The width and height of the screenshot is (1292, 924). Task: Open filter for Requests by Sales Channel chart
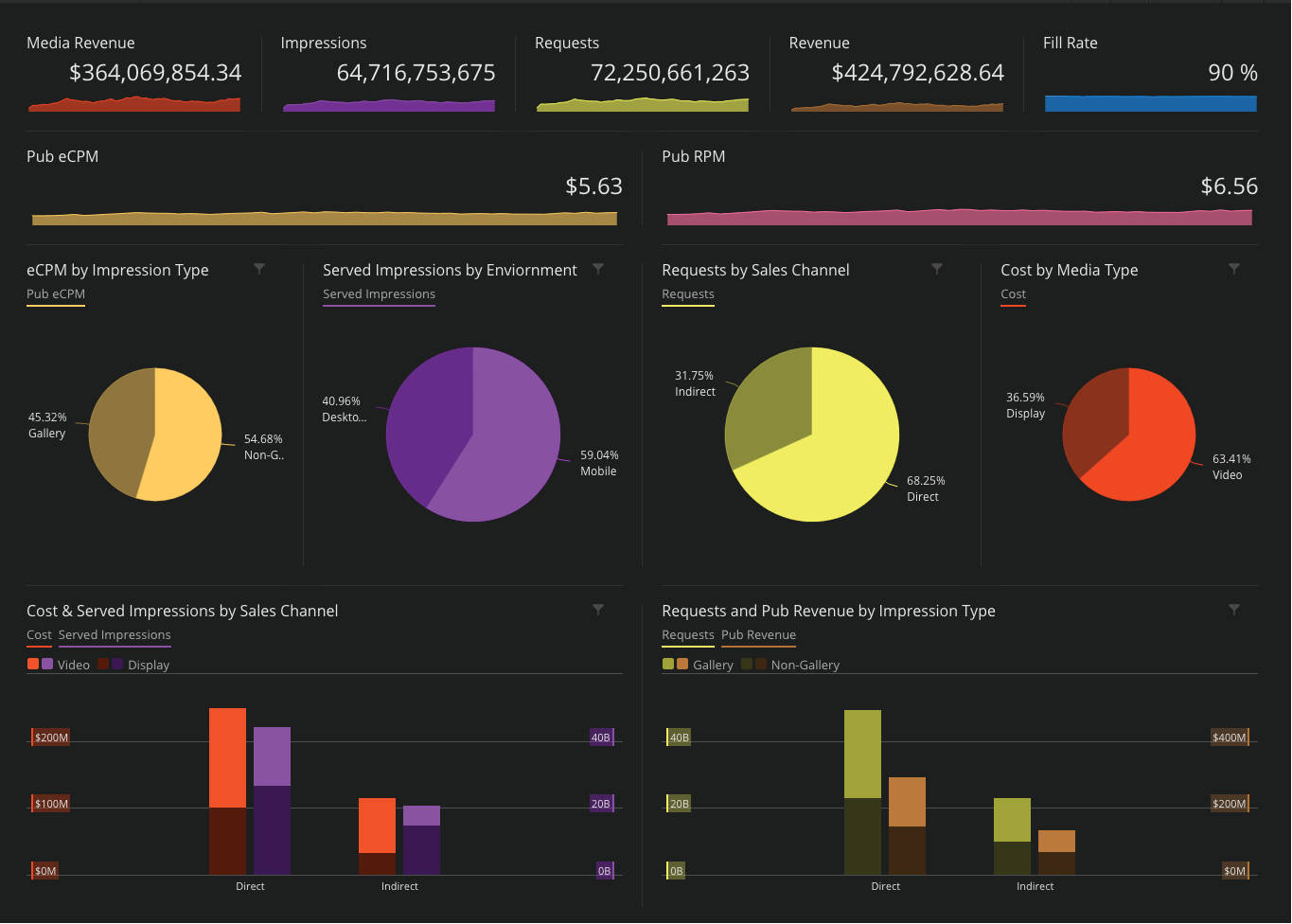937,269
